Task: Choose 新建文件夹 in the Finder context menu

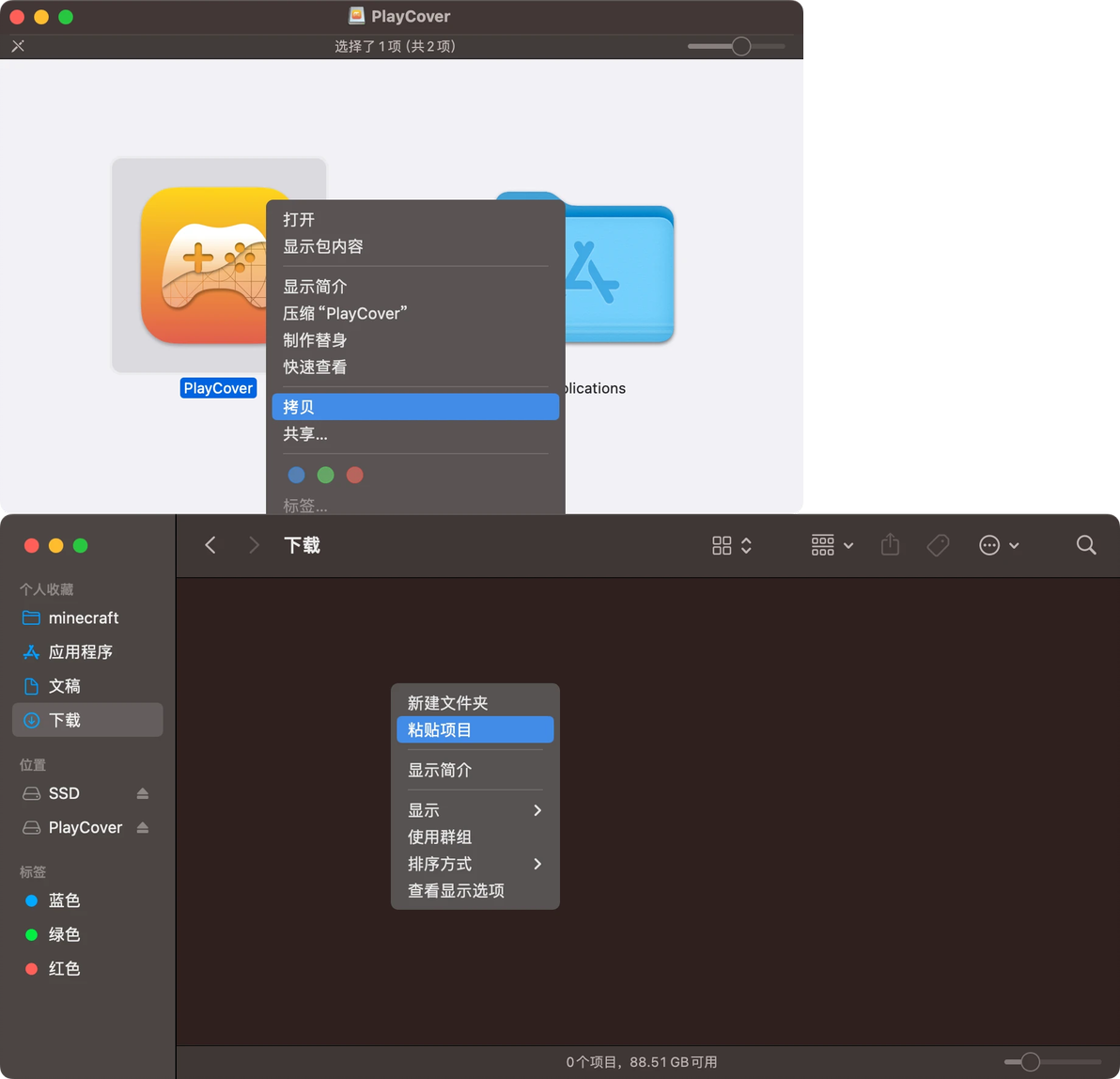Action: pyautogui.click(x=475, y=703)
